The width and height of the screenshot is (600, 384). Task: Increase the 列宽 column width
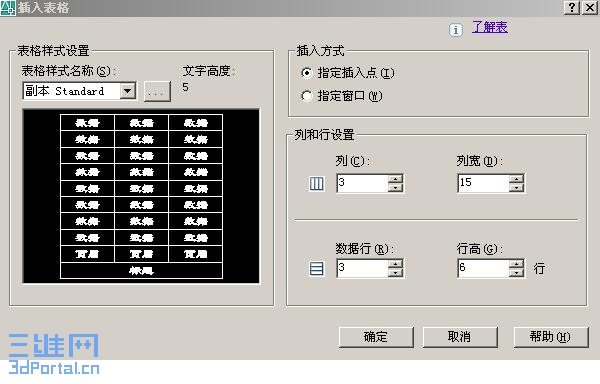[x=516, y=179]
